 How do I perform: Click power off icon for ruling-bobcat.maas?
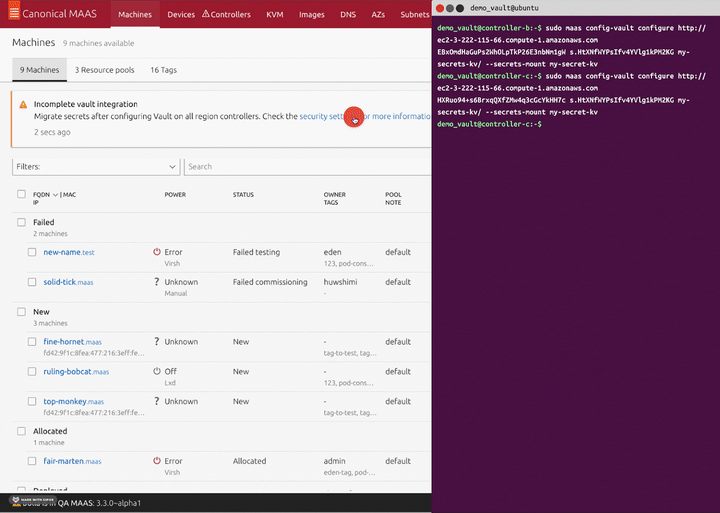157,371
